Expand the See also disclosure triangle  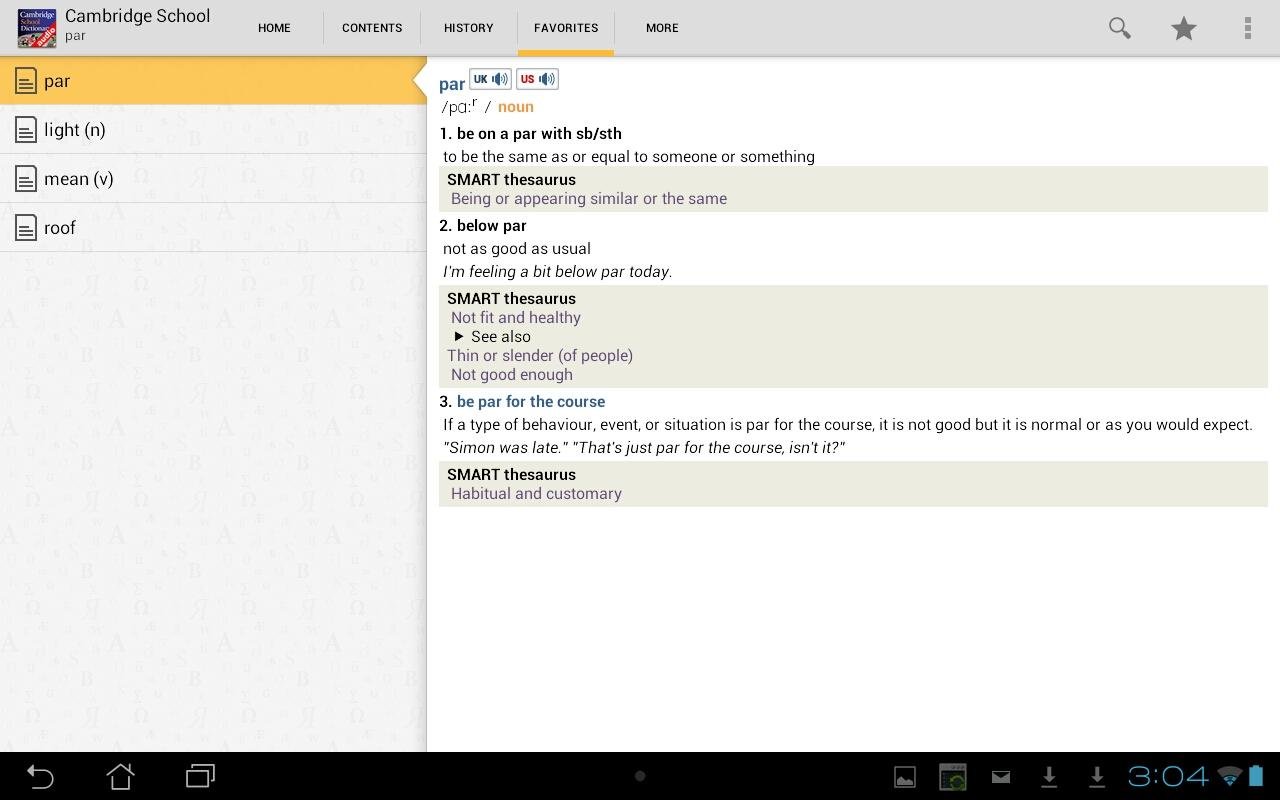(x=459, y=337)
